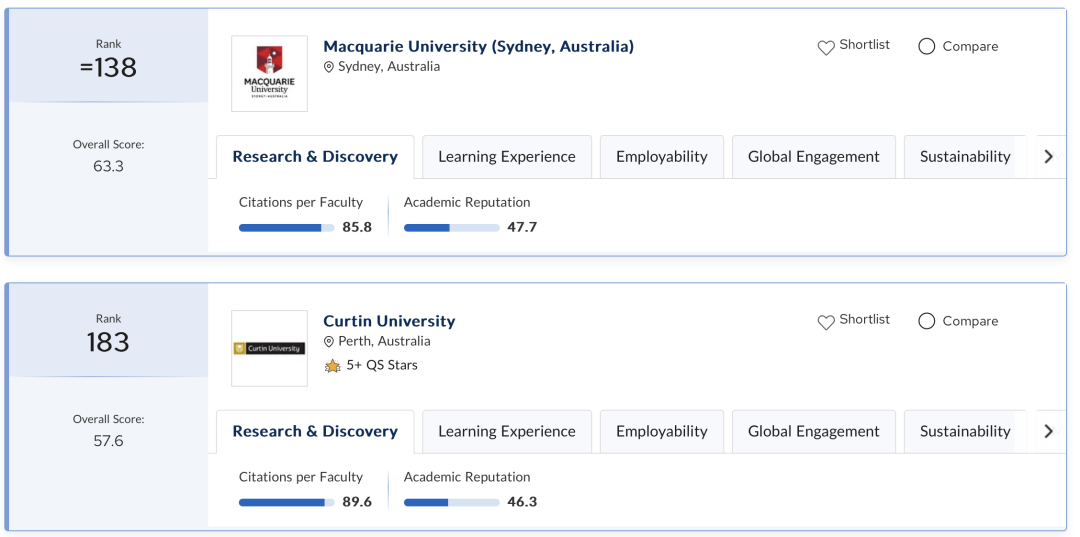
Task: Open Learning Experience tab for Macquarie
Action: click(507, 157)
